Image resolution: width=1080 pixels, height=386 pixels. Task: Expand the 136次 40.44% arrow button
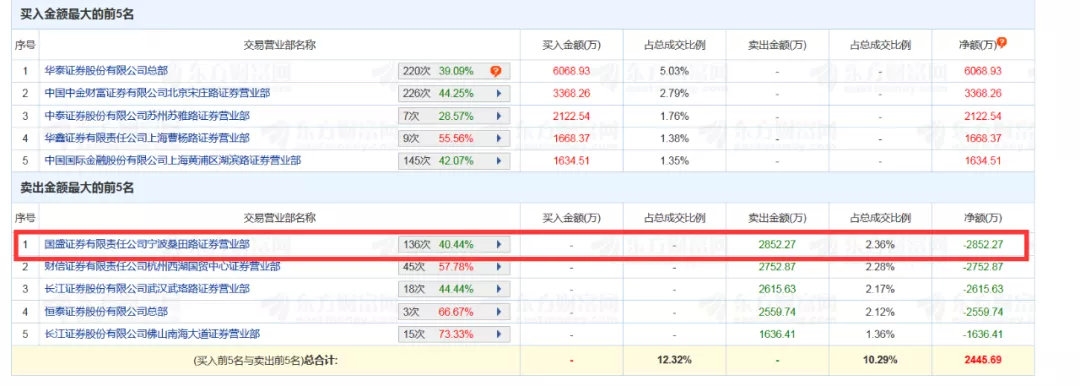pyautogui.click(x=498, y=244)
